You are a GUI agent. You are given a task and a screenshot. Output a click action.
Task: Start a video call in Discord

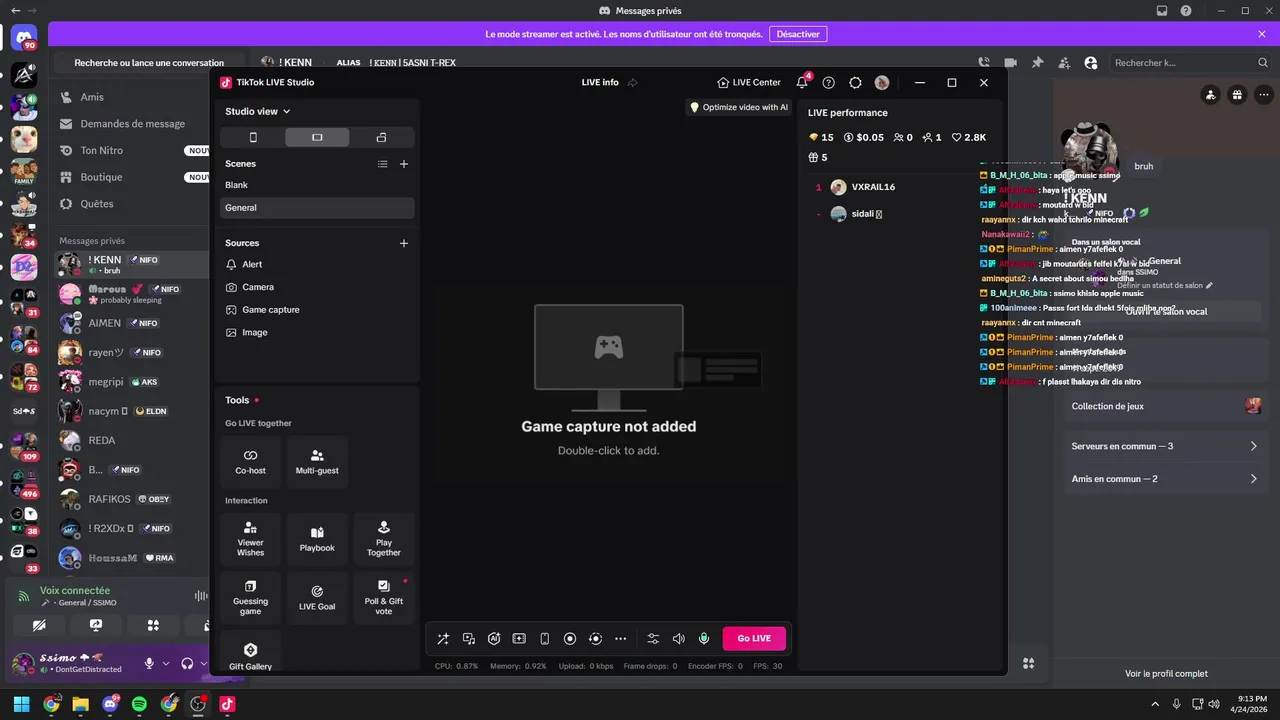click(1011, 62)
